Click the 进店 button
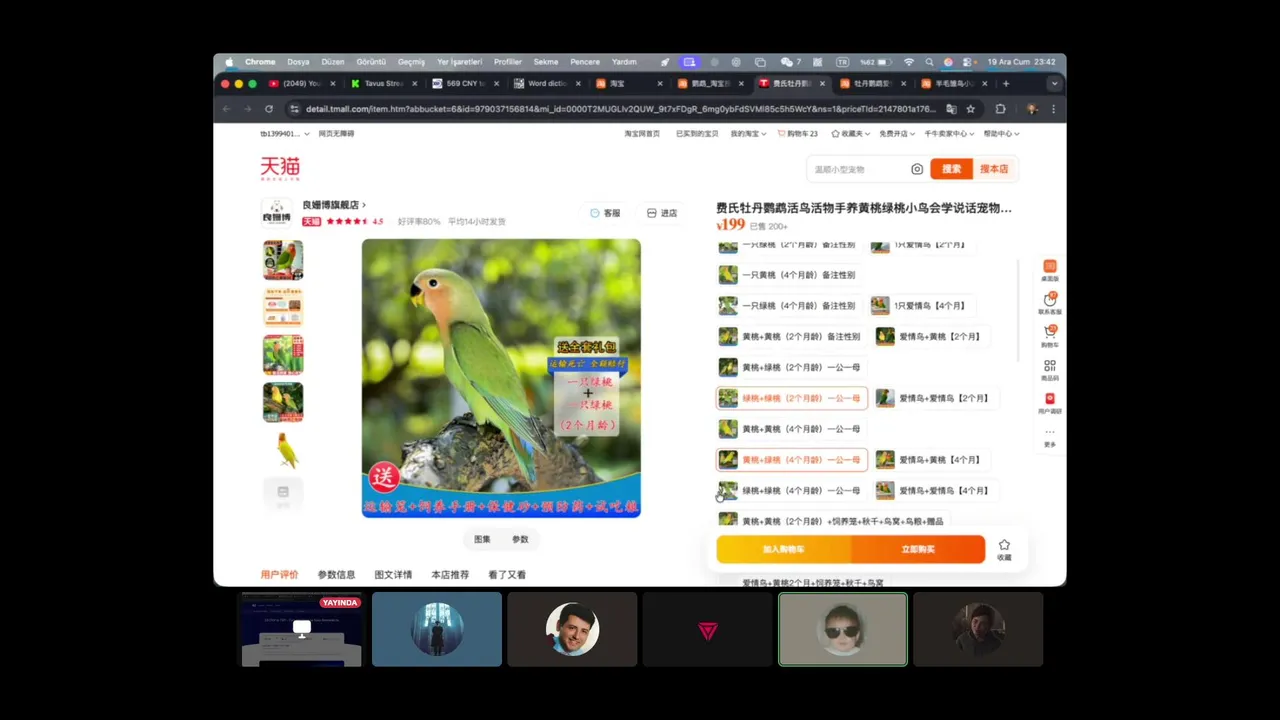The image size is (1280, 720). pyautogui.click(x=662, y=213)
